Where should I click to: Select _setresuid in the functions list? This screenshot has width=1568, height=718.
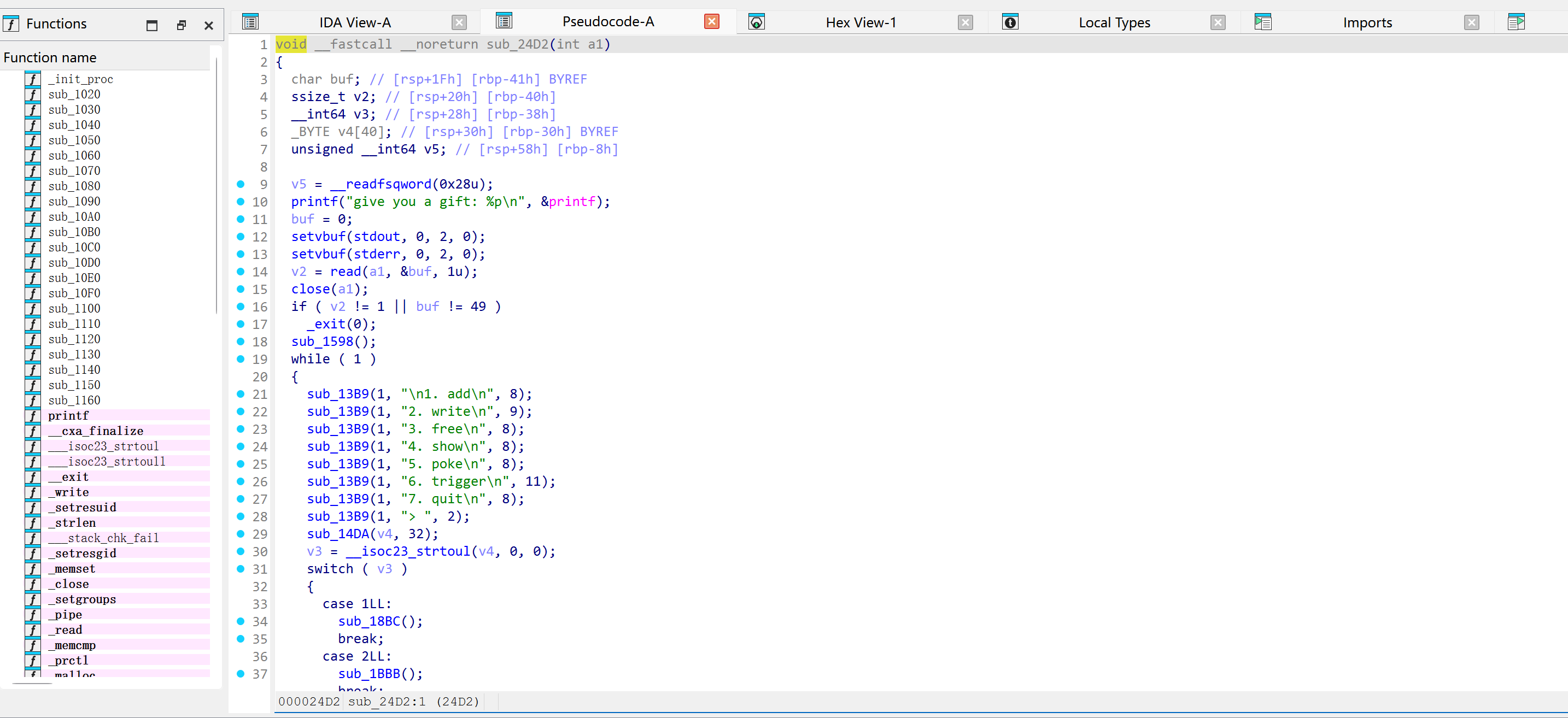(x=82, y=508)
